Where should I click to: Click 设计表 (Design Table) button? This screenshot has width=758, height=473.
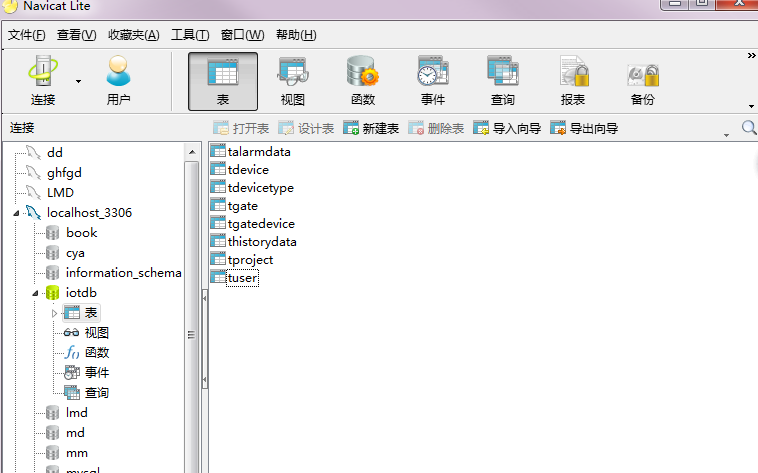(x=306, y=128)
